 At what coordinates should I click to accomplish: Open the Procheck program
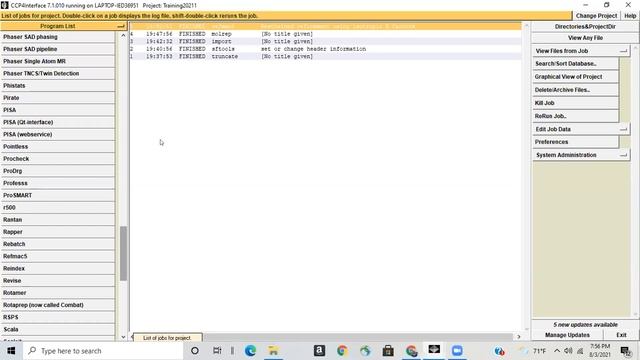click(58, 159)
